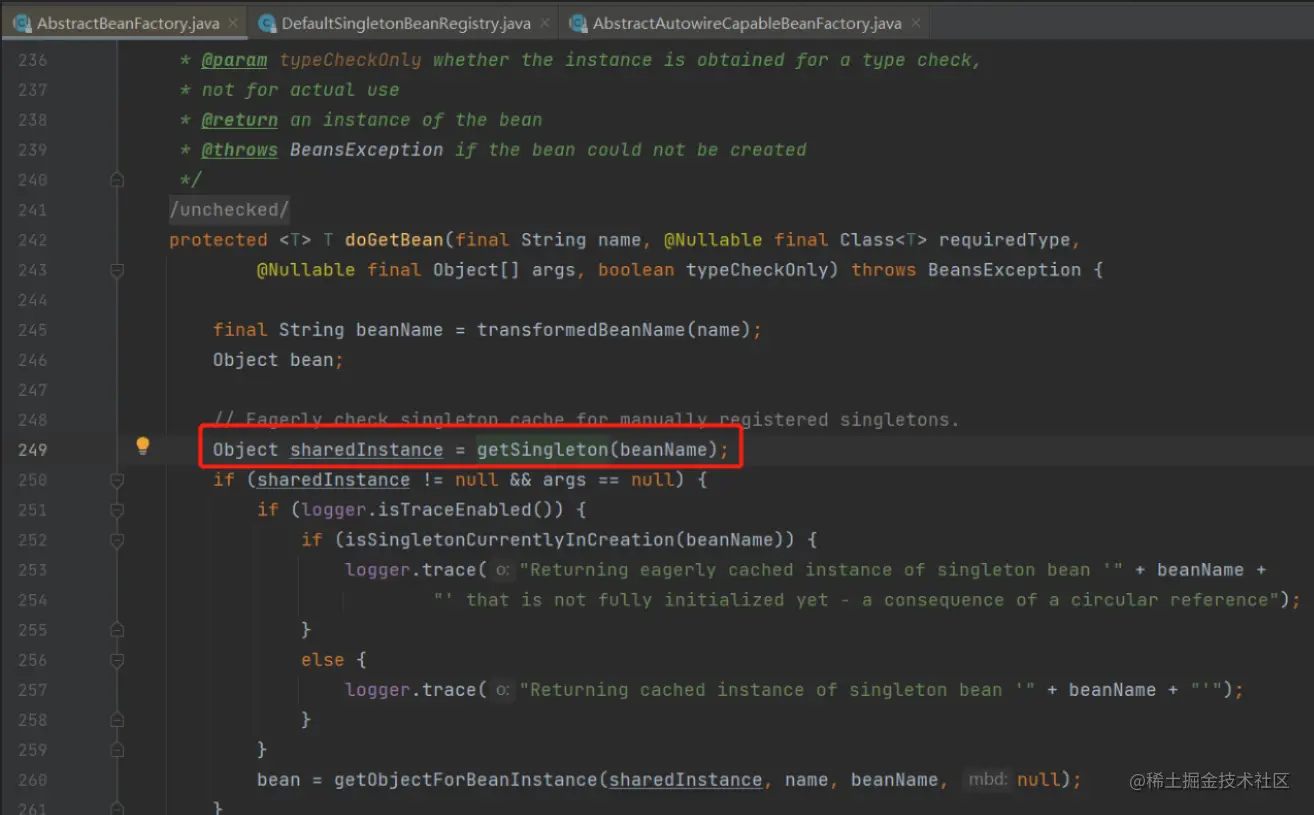Viewport: 1314px width, 815px height.
Task: Click the fold marker at line 258
Action: tap(117, 720)
